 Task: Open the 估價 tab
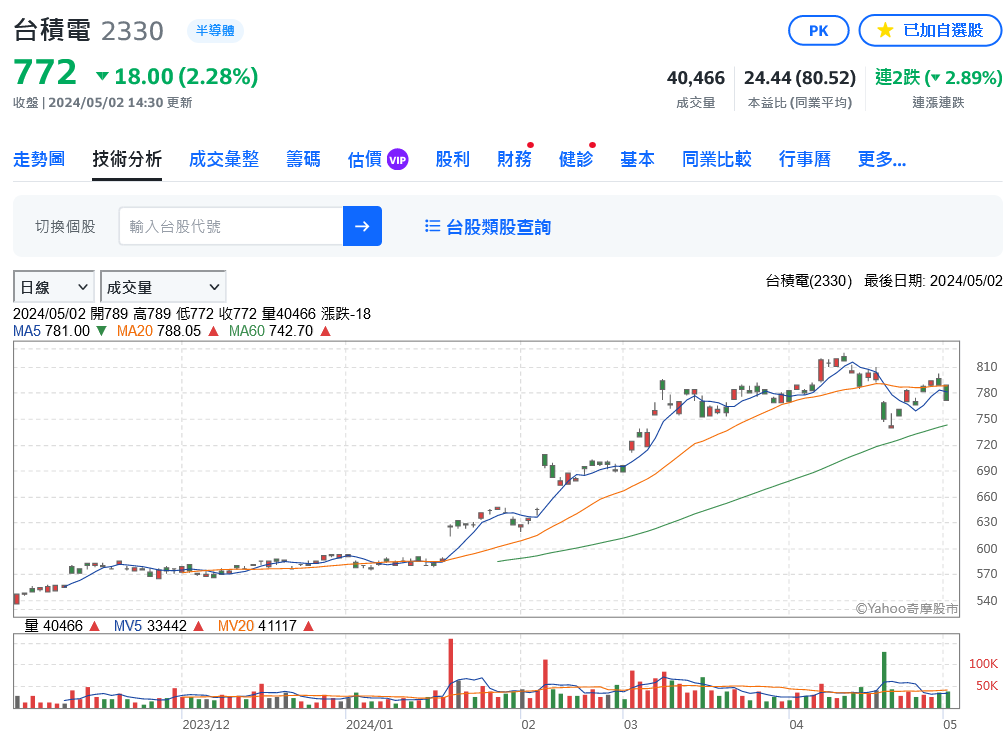coord(365,159)
